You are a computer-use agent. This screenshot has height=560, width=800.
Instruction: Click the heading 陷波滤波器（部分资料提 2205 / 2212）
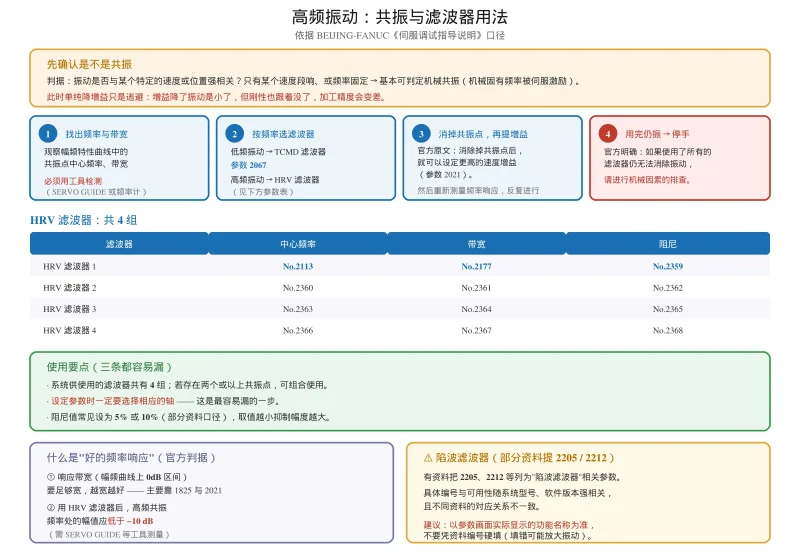click(525, 457)
